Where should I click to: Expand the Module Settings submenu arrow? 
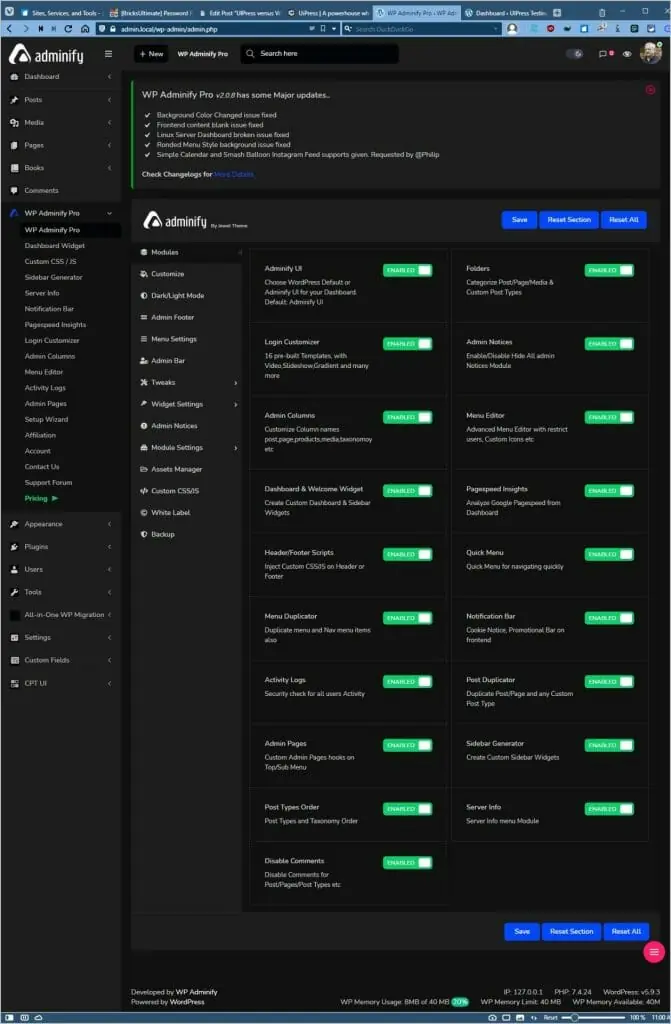236,448
